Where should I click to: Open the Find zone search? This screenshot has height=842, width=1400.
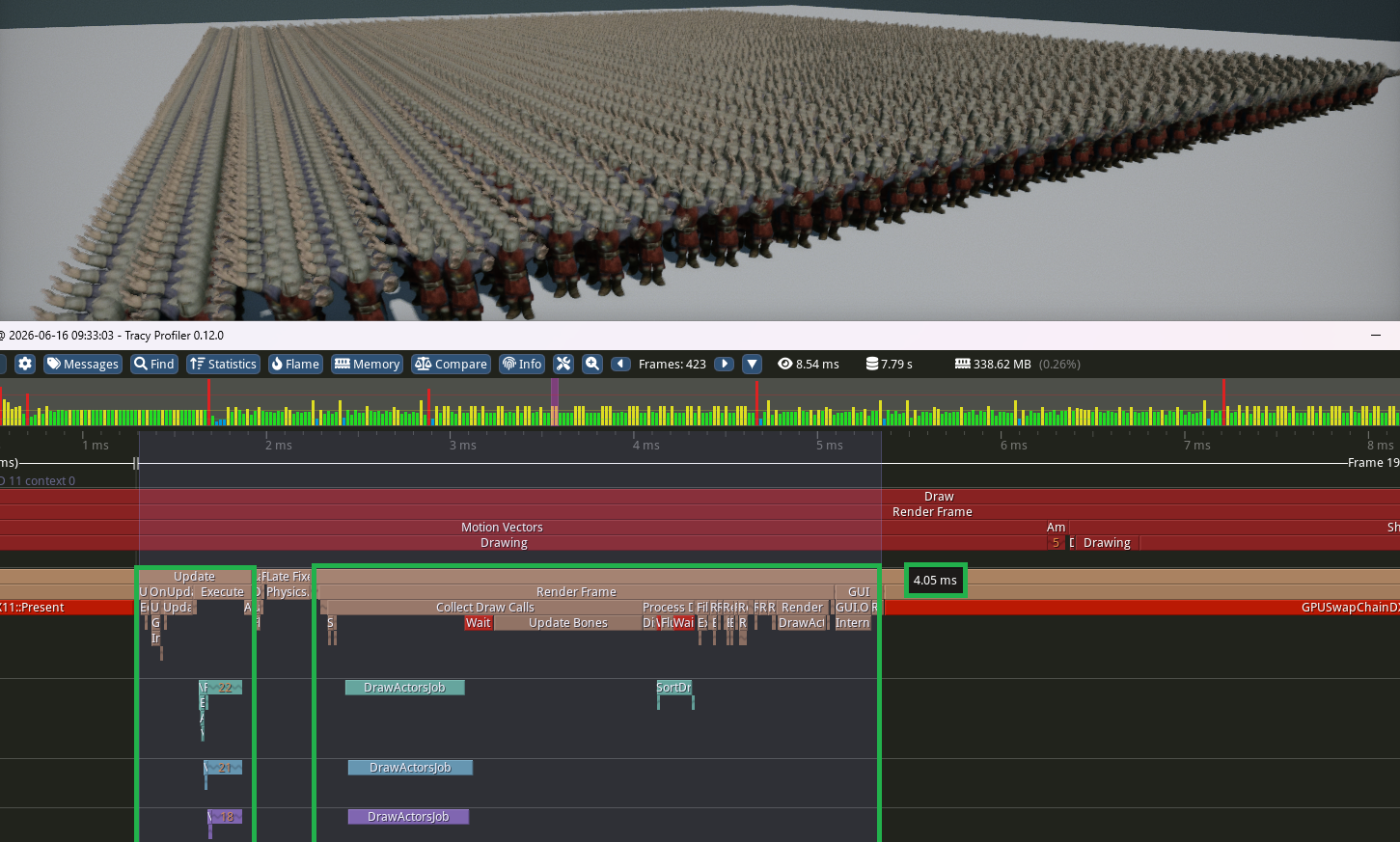pos(154,364)
